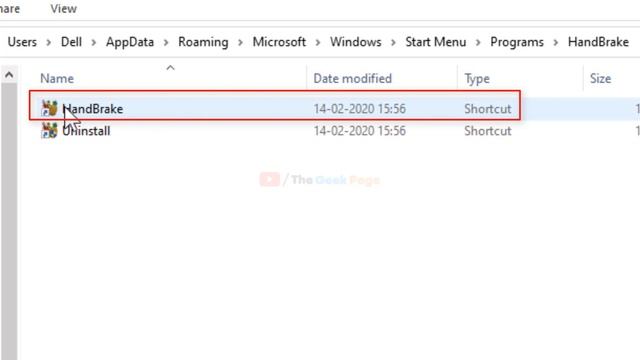Image resolution: width=640 pixels, height=360 pixels.
Task: Expand the chevron after Roaming in path
Action: click(x=240, y=42)
